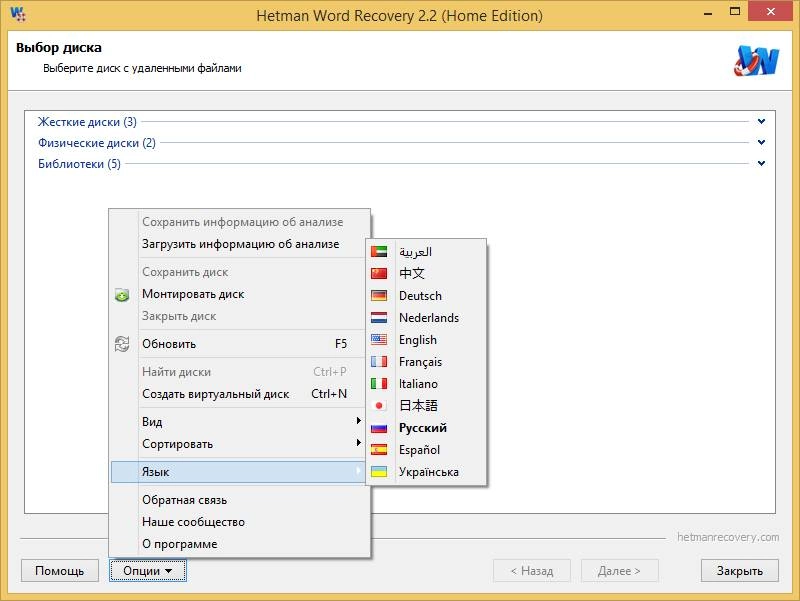Open the hetmanrecovery.com link

tap(728, 537)
